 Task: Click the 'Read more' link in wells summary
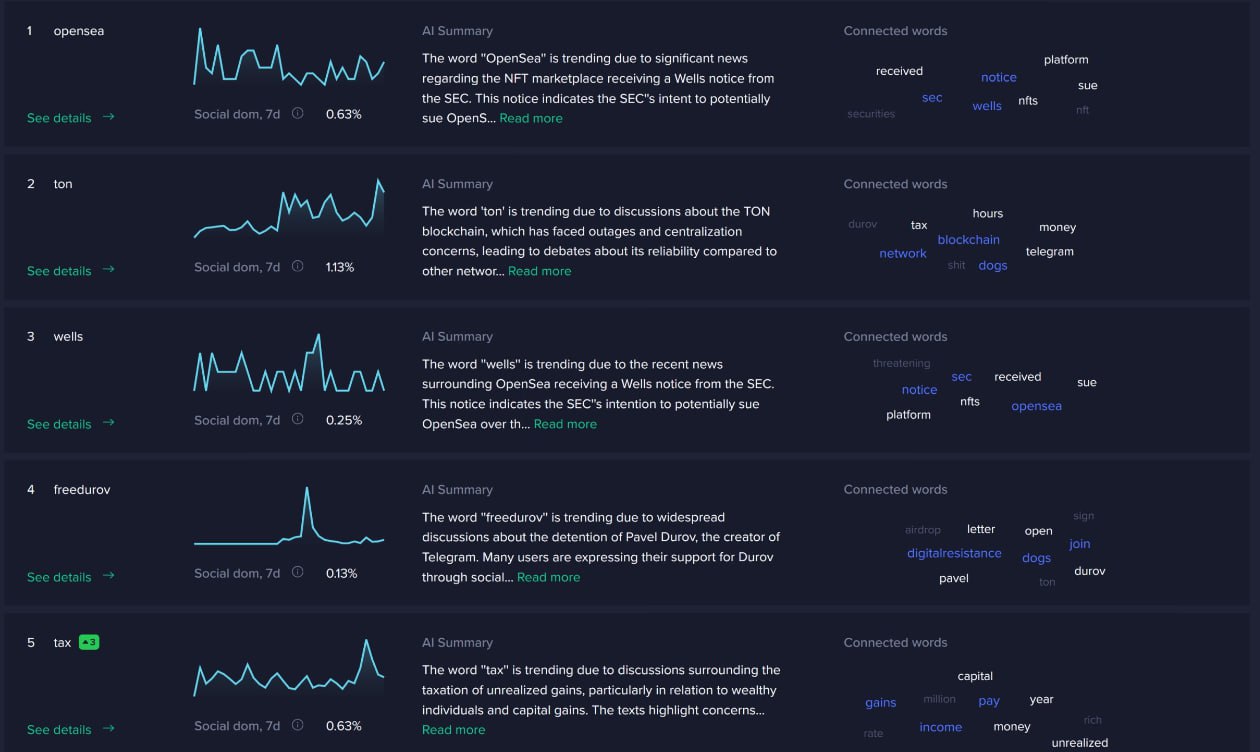coord(565,424)
